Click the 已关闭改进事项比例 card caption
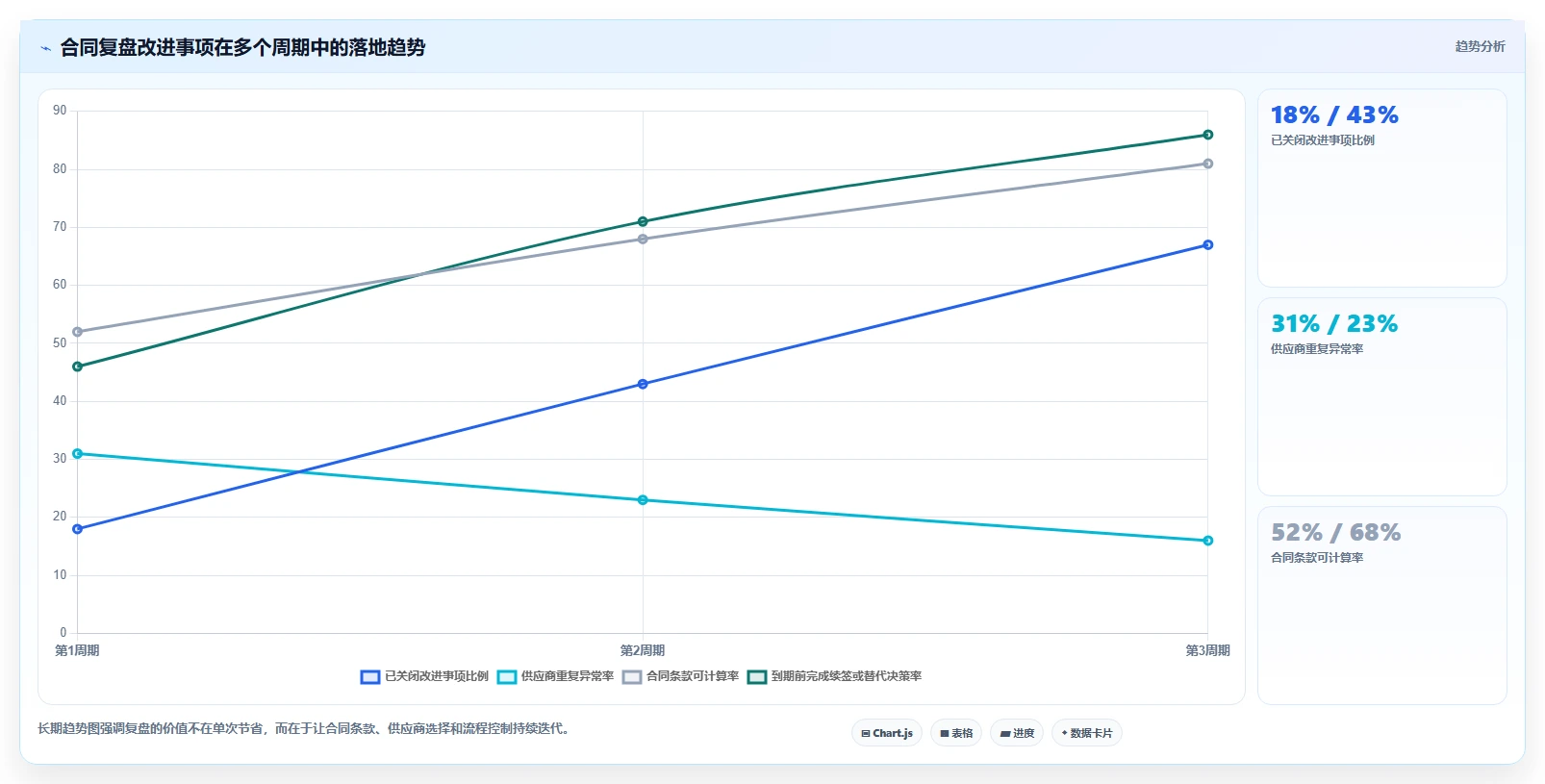This screenshot has height=784, width=1545. tap(1323, 140)
